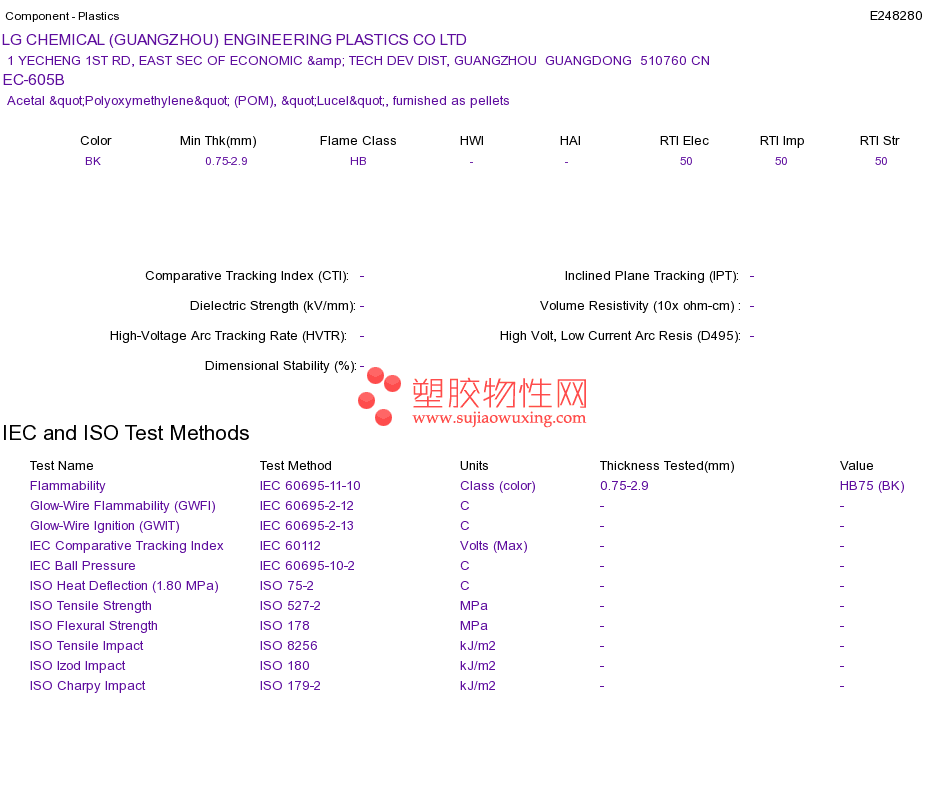950x800 pixels.
Task: Click High Volt, Low Current Arc Resis label
Action: tap(620, 336)
